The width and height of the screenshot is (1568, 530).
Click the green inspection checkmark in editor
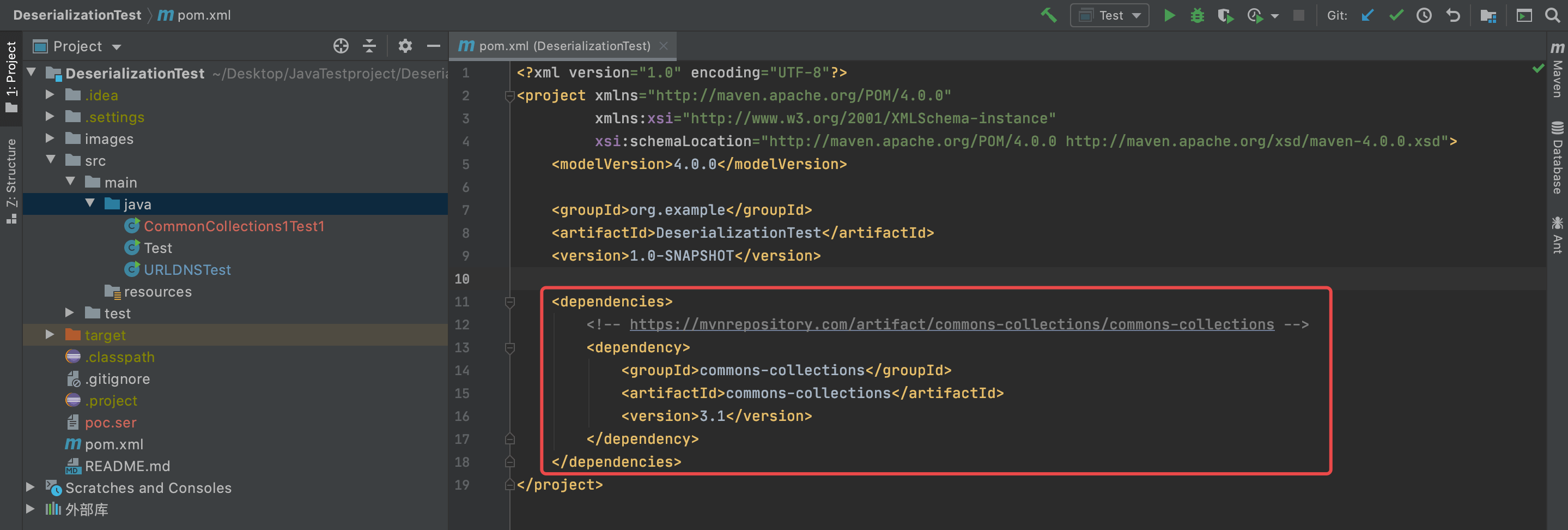click(x=1538, y=69)
